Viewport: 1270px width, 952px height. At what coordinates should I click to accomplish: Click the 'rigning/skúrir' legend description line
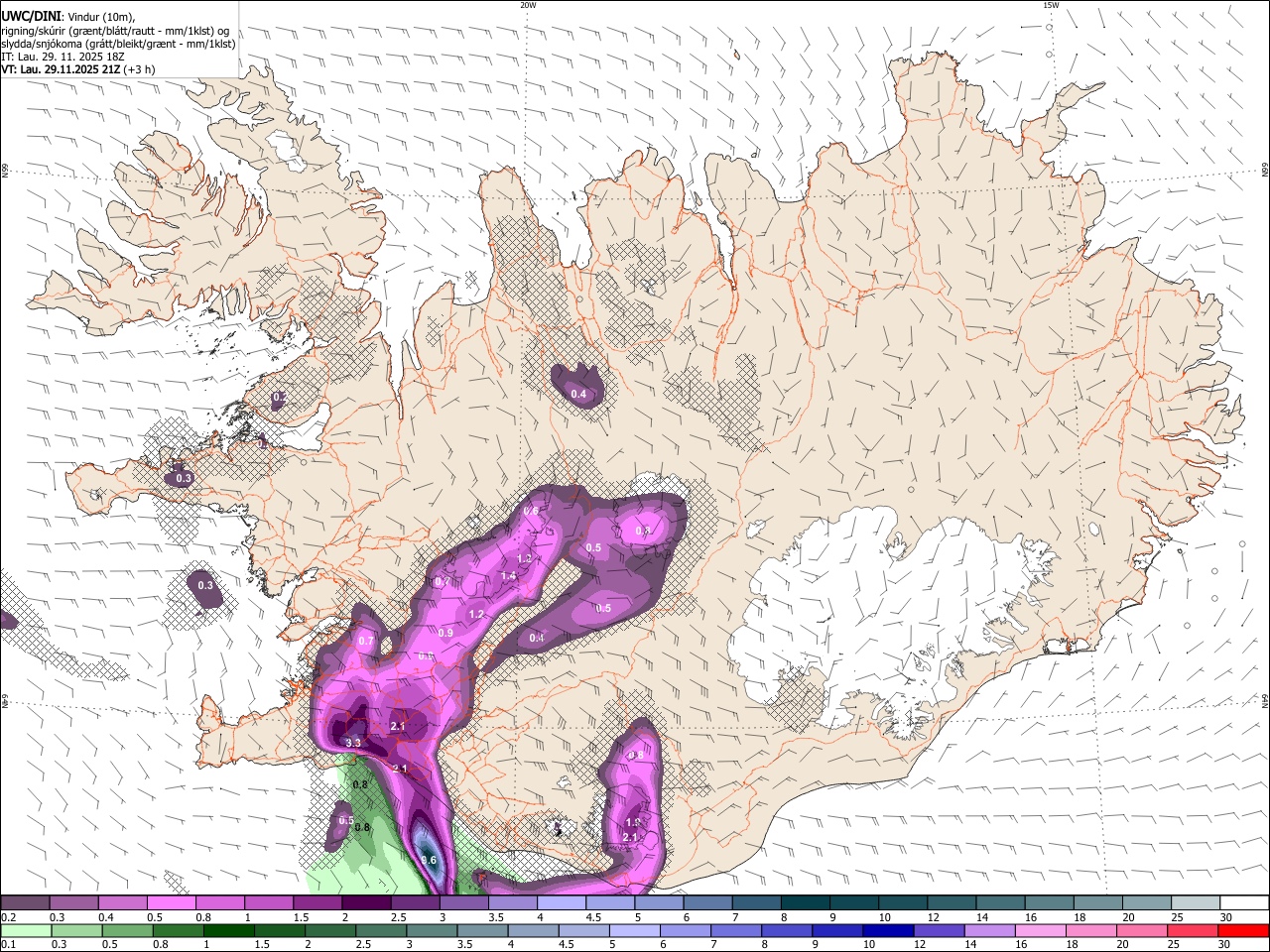tap(115, 31)
